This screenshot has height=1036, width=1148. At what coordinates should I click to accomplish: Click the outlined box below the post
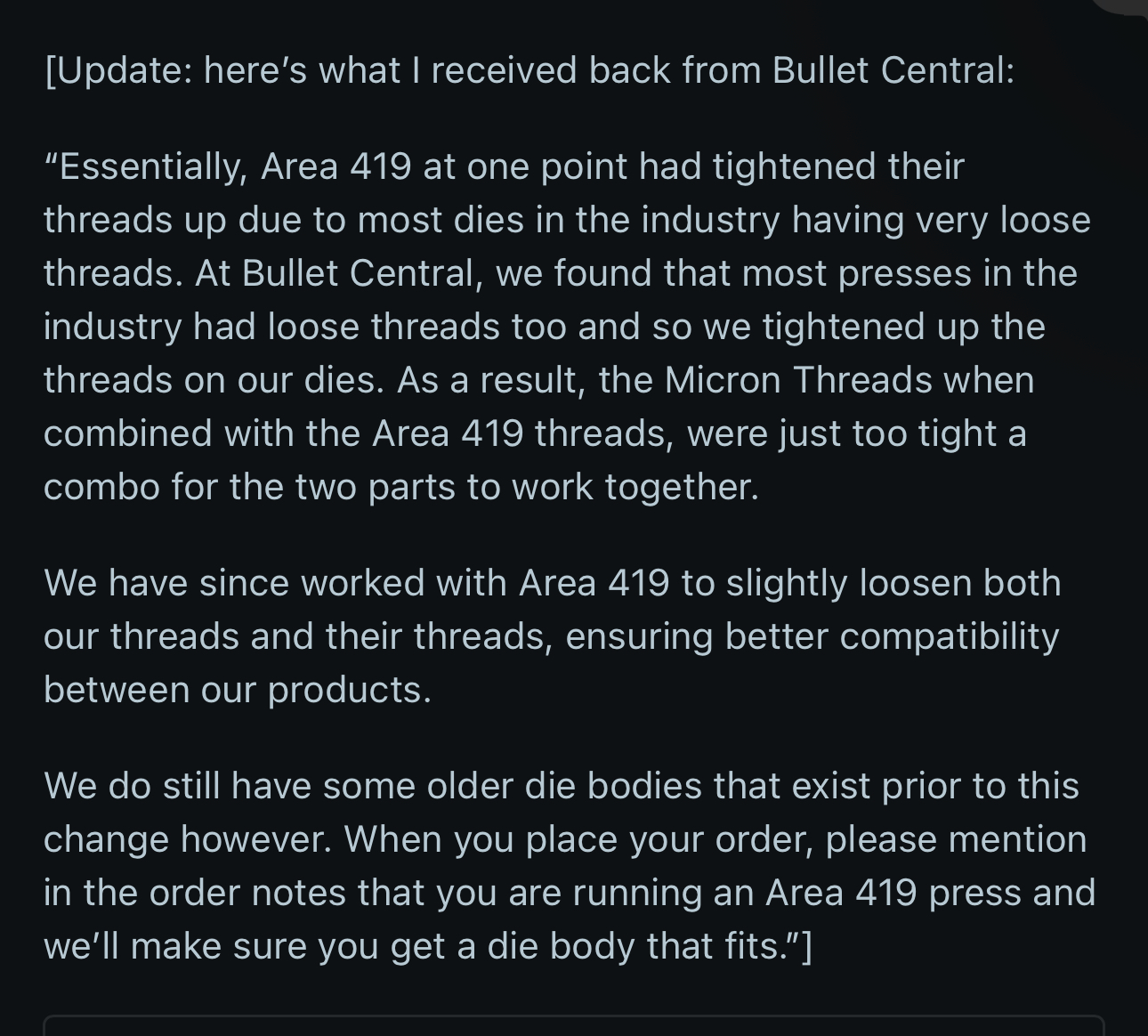[x=574, y=1024]
